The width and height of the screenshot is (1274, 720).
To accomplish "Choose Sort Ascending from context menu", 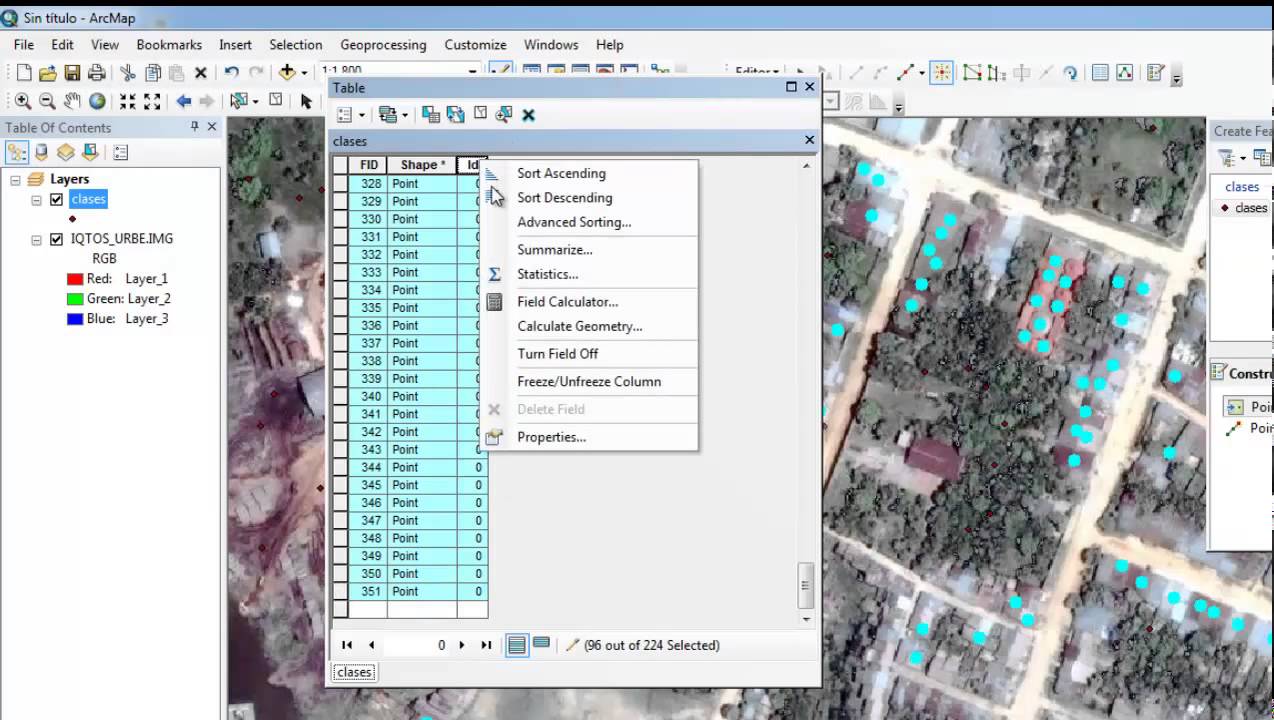I will pyautogui.click(x=589, y=173).
